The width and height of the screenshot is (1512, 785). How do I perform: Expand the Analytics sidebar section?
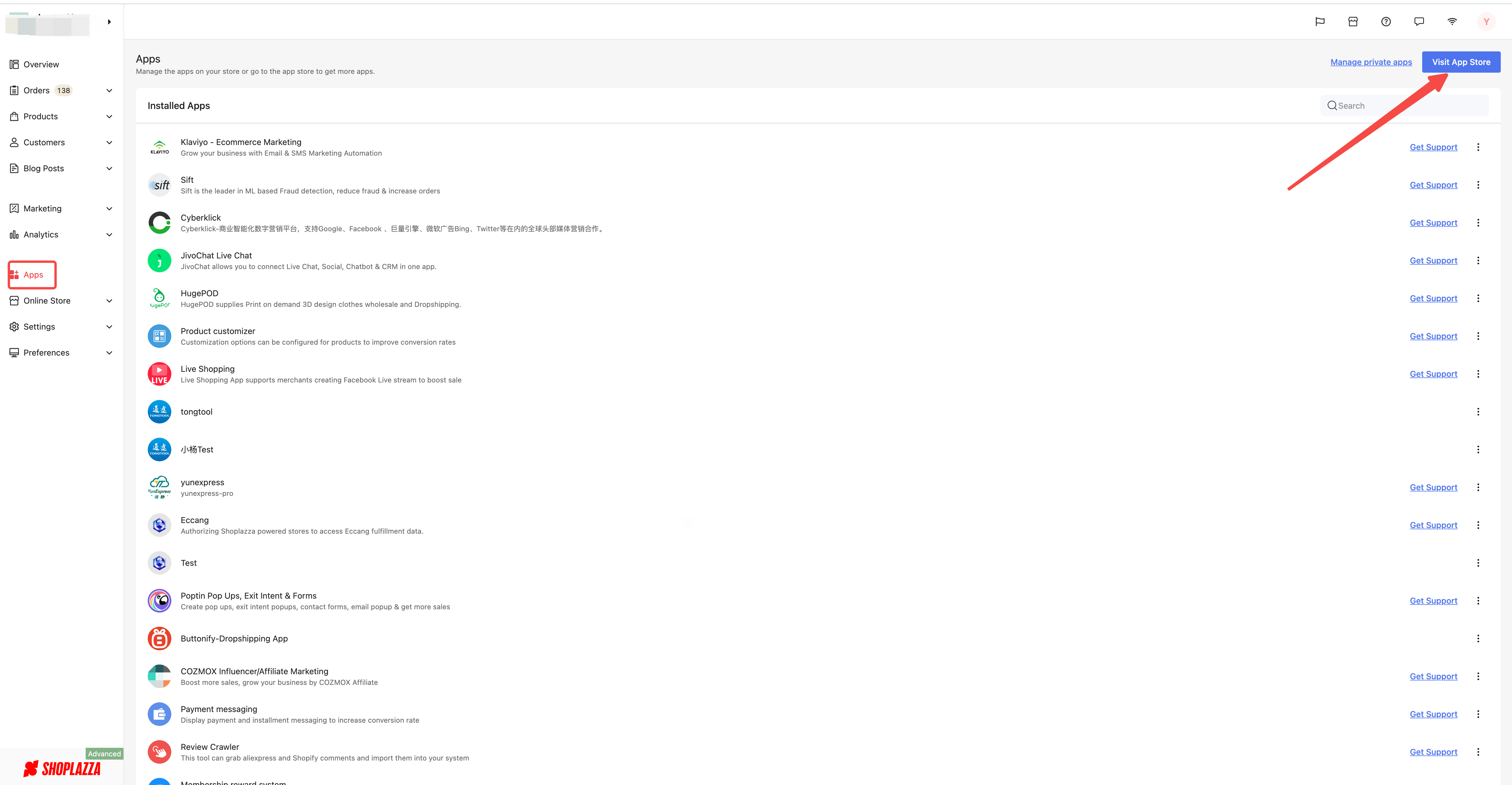click(109, 235)
